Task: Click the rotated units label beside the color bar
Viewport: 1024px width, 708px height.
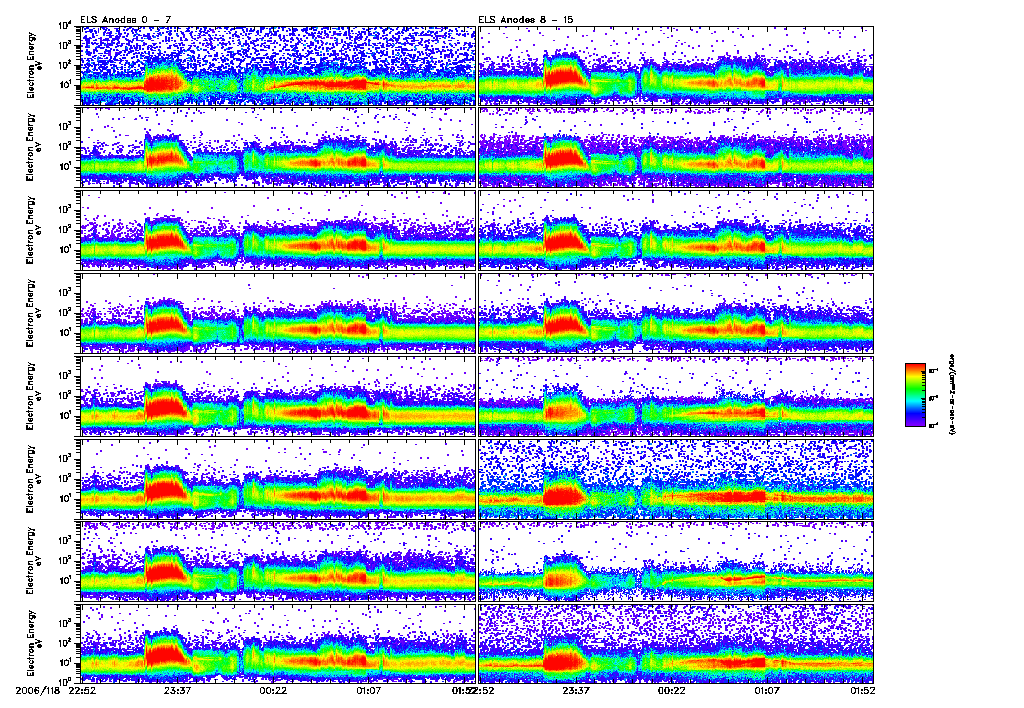Action: 951,395
